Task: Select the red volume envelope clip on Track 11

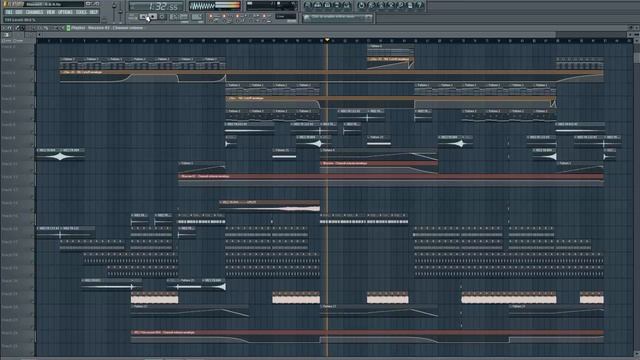Action: (x=379, y=167)
